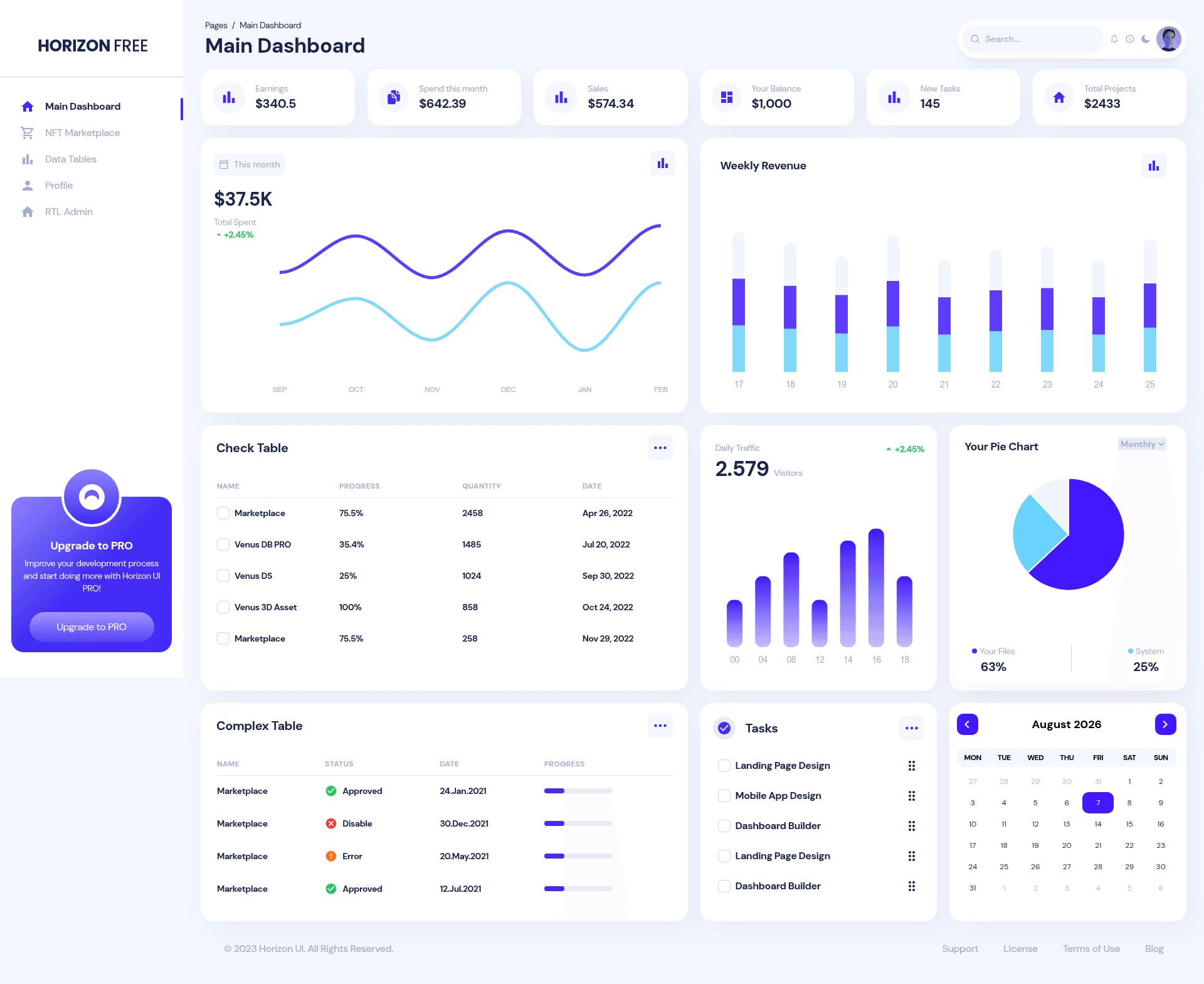1204x984 pixels.
Task: Open the Check Table options menu
Action: tap(660, 448)
